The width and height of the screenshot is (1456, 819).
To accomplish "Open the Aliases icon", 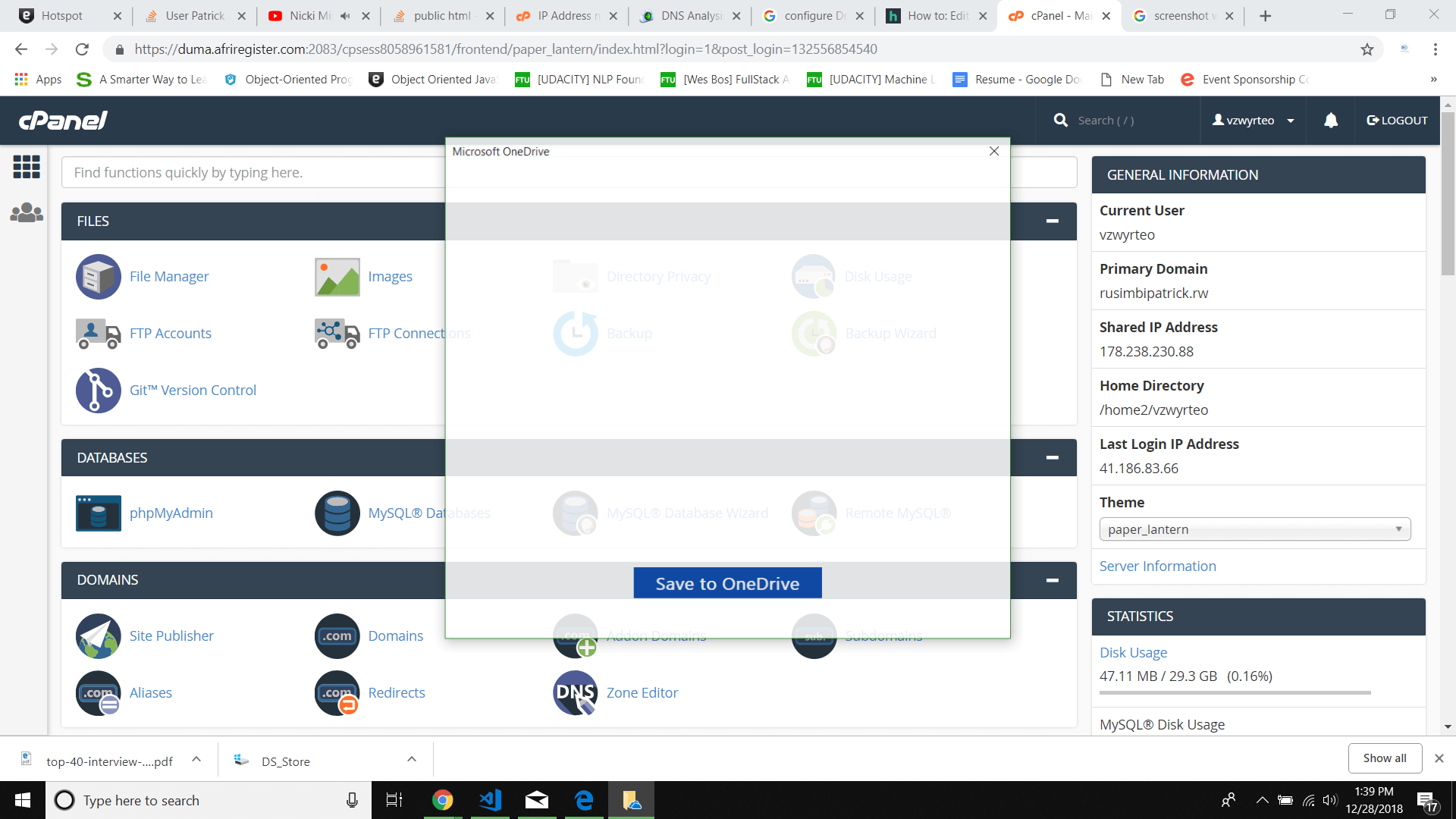I will pyautogui.click(x=99, y=693).
